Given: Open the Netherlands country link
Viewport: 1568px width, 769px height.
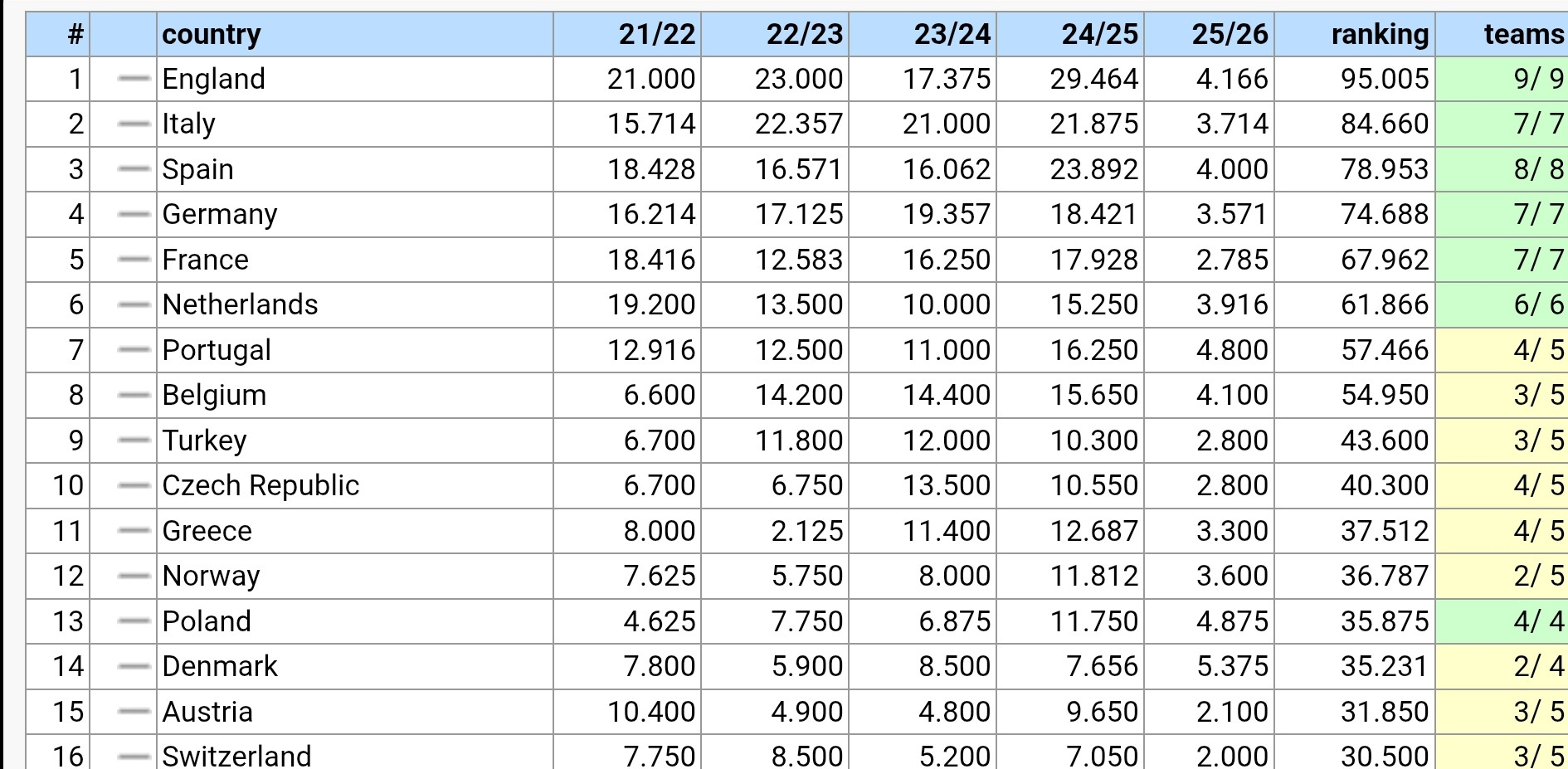Looking at the screenshot, I should click(240, 304).
